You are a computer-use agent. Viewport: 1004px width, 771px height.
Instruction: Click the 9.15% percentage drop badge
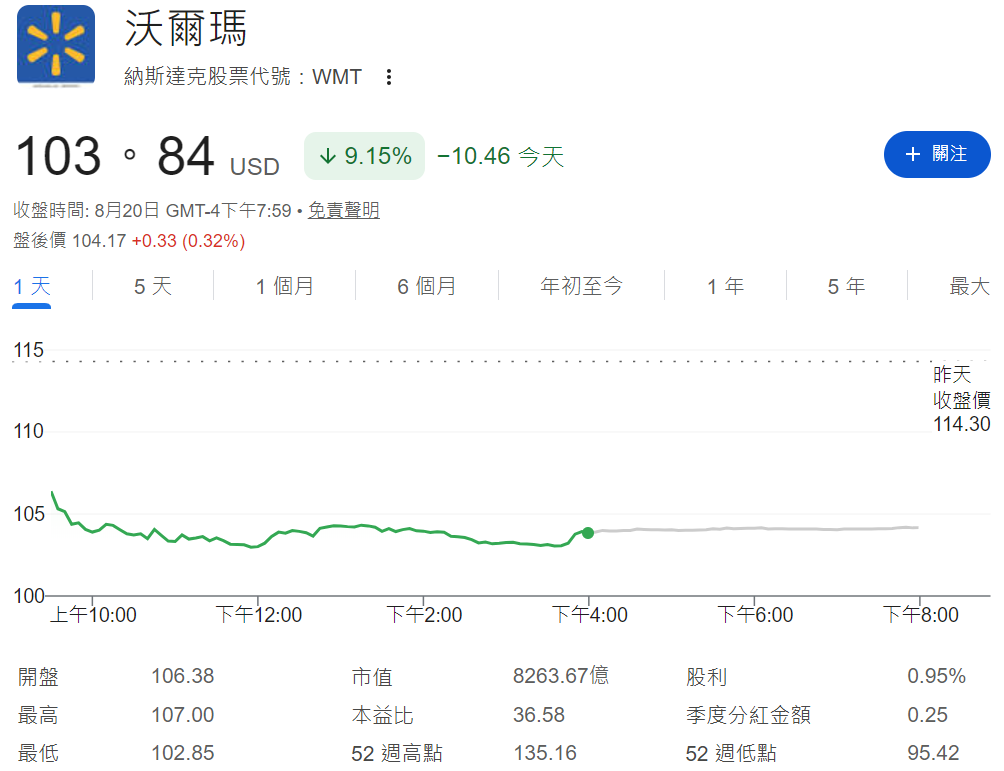coord(364,156)
